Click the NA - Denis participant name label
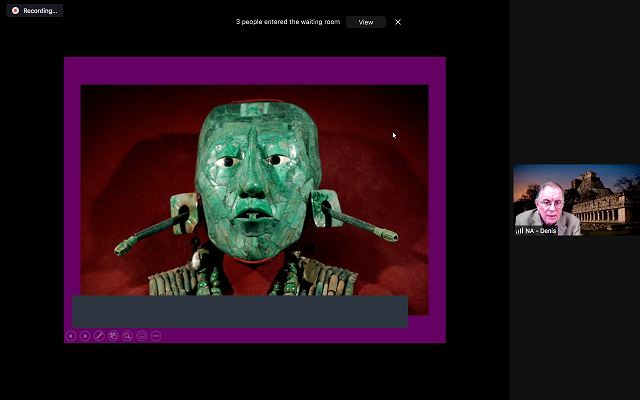The height and width of the screenshot is (400, 640). (x=540, y=231)
